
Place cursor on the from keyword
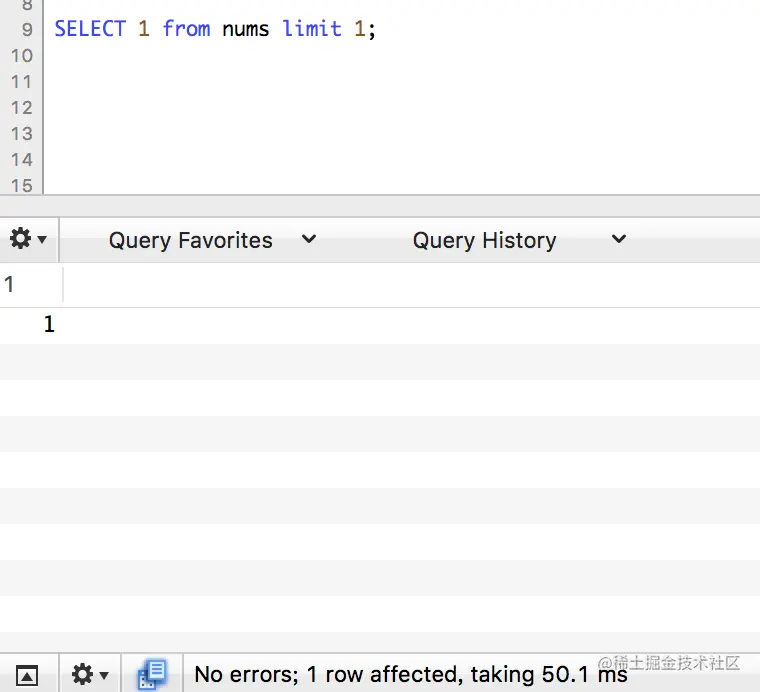pos(186,29)
